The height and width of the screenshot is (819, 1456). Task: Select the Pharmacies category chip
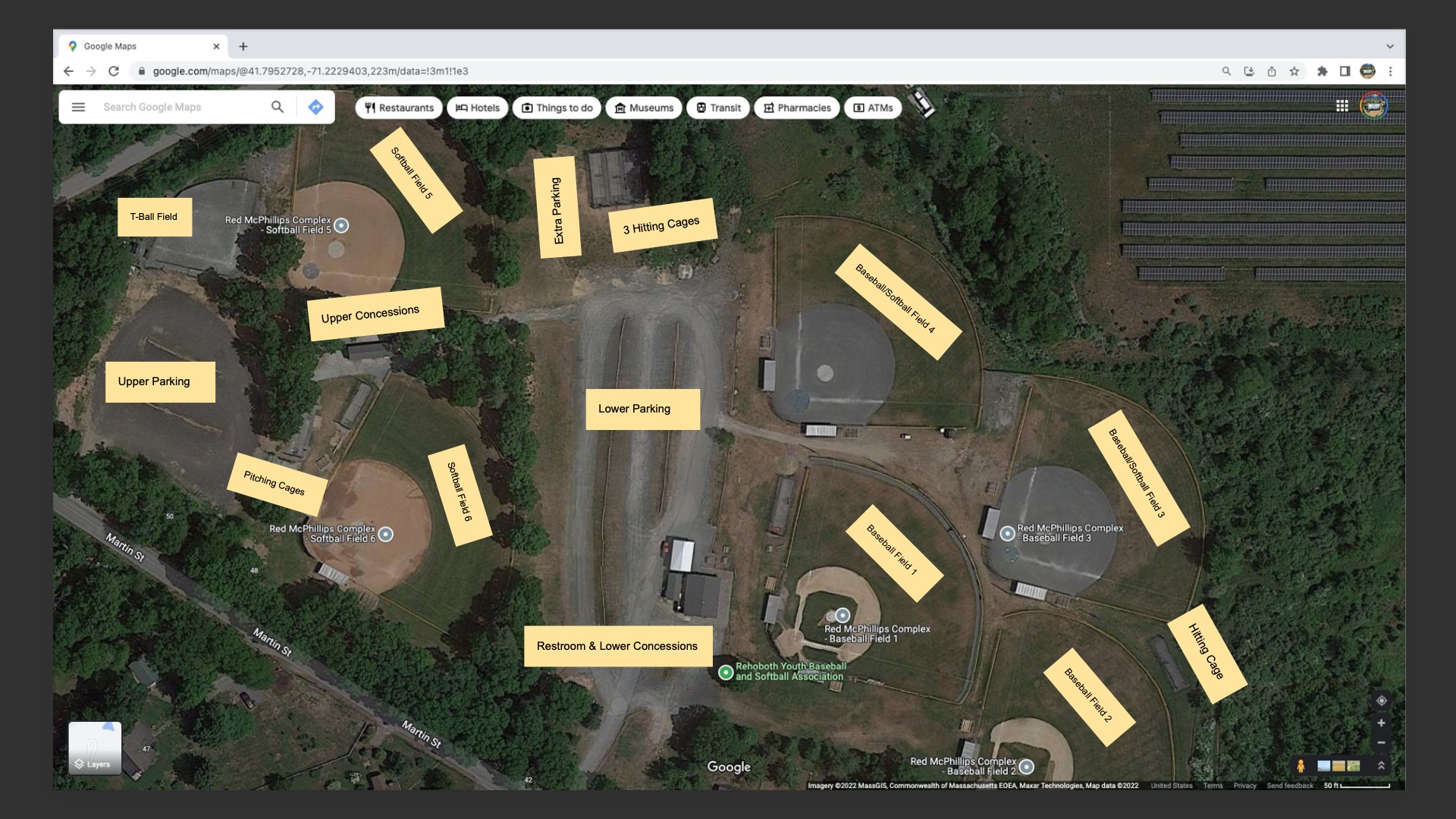tap(796, 108)
